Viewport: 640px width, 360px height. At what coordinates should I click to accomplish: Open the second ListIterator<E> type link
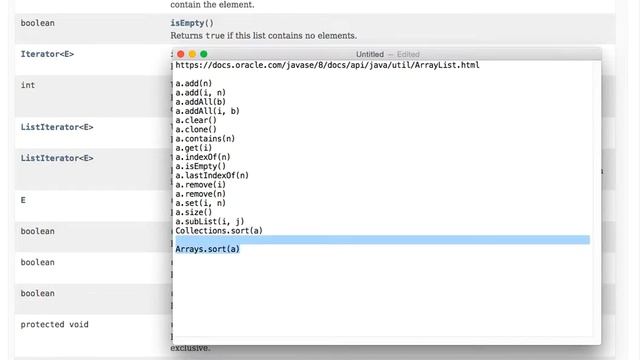(x=57, y=158)
